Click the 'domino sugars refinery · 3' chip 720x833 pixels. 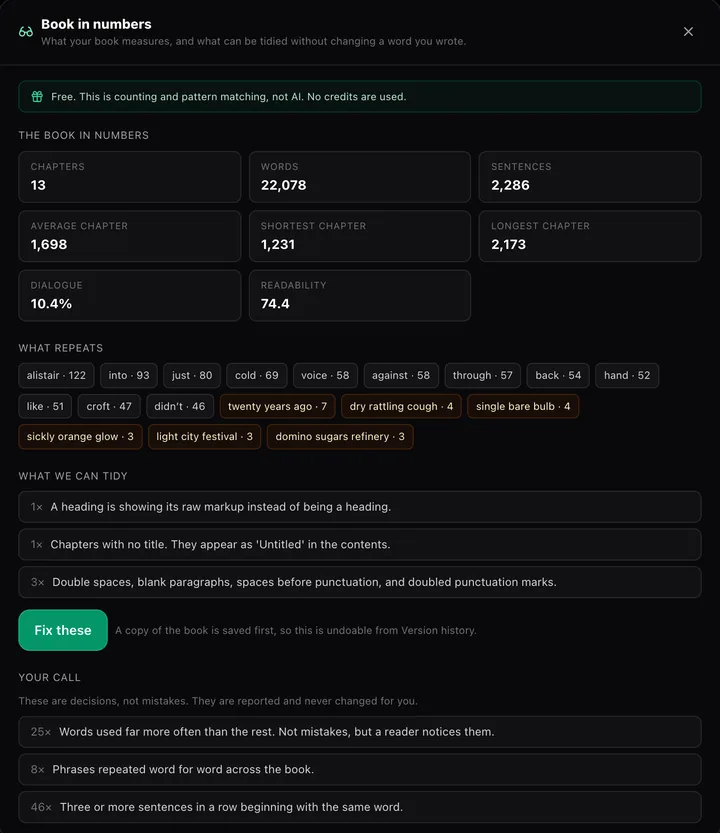click(x=340, y=437)
